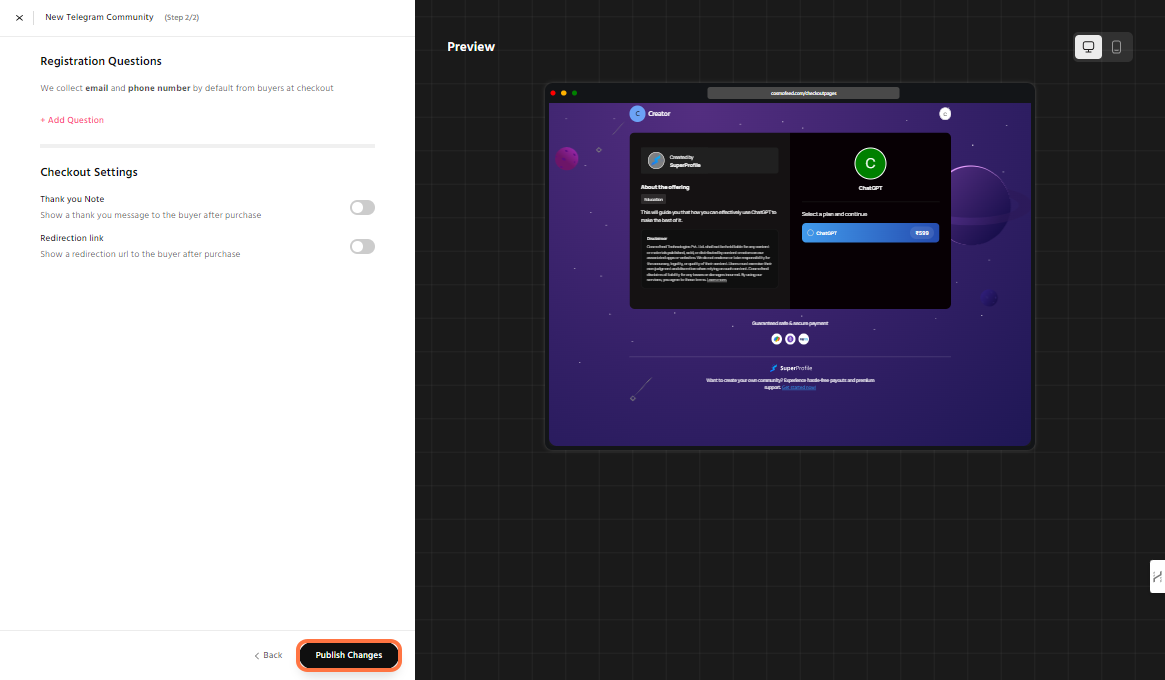1165x680 pixels.
Task: Click the 'Registration Questions' heading
Action: (x=101, y=61)
